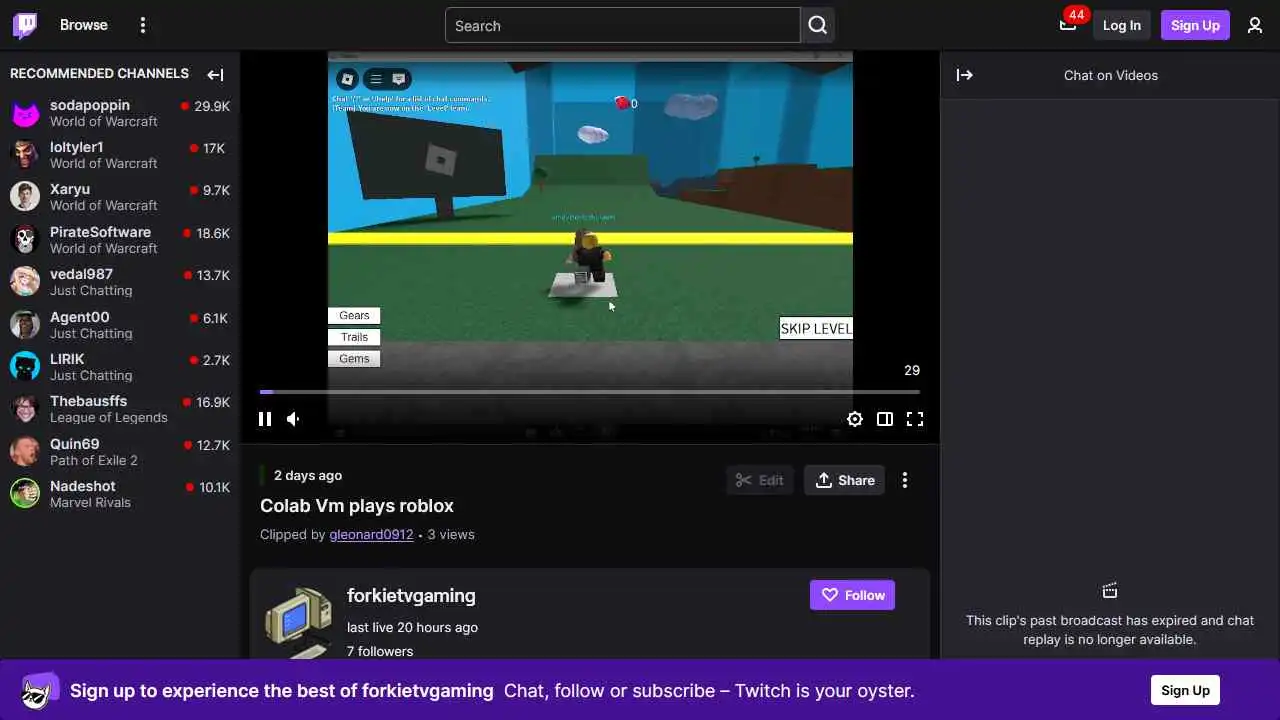Click the disabled Edit clip button
Image resolution: width=1280 pixels, height=720 pixels.
(760, 480)
